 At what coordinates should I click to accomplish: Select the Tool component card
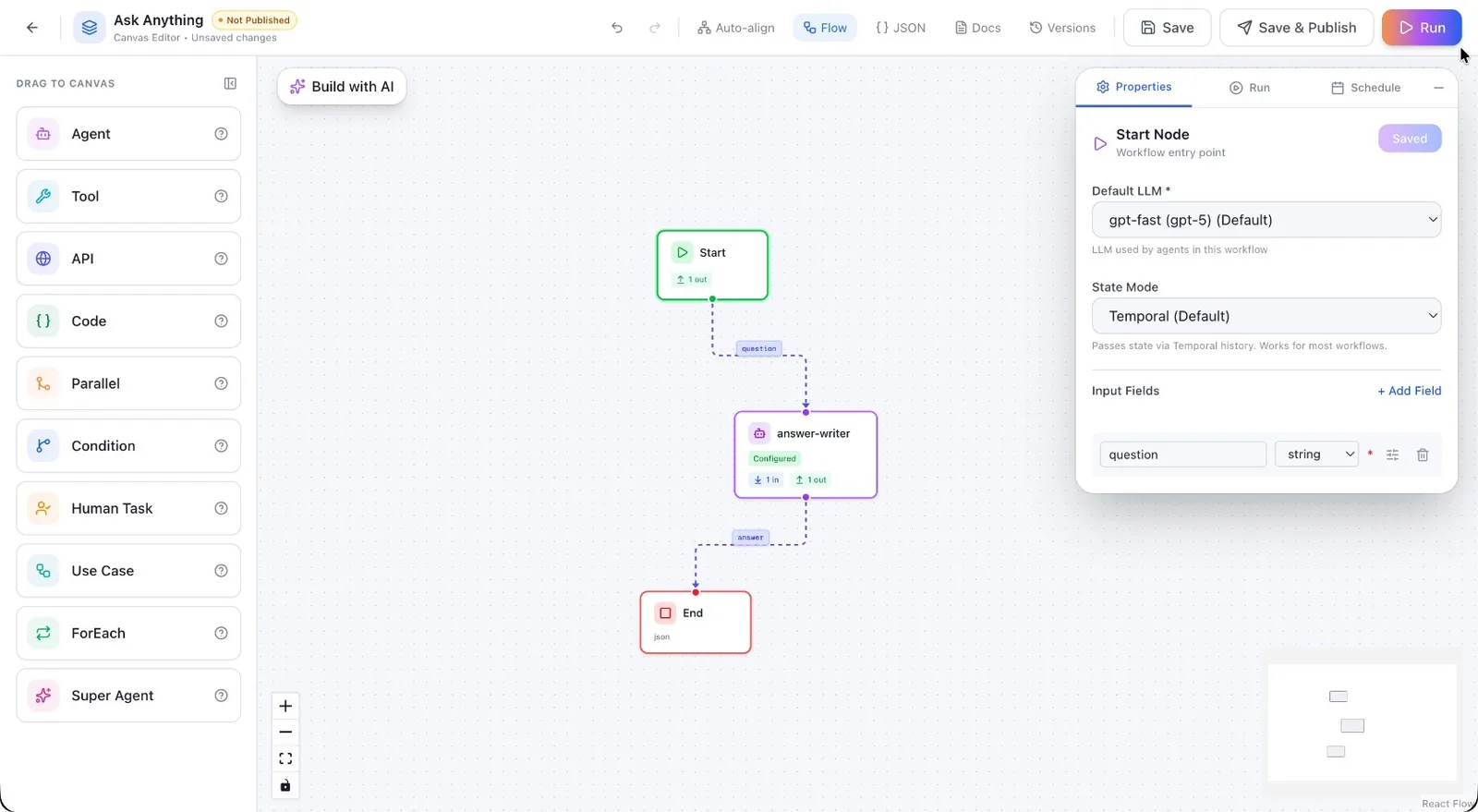pyautogui.click(x=128, y=196)
